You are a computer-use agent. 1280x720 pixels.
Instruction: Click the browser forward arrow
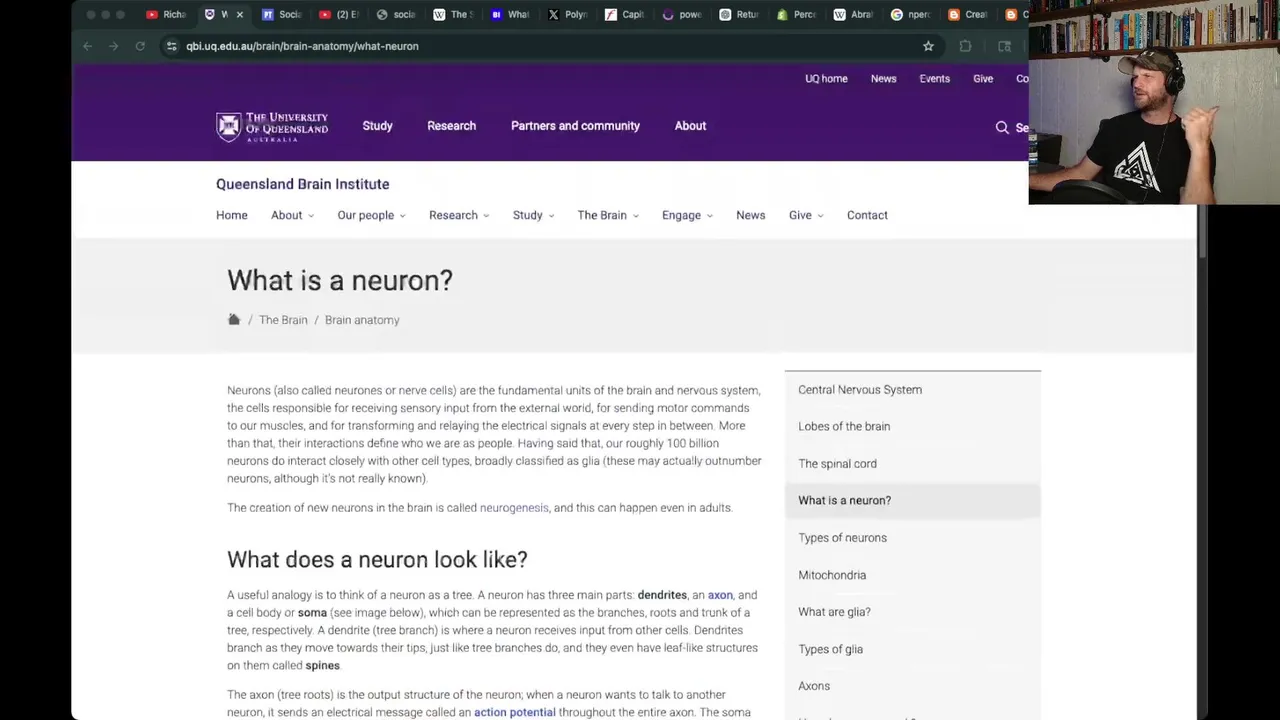coord(113,46)
